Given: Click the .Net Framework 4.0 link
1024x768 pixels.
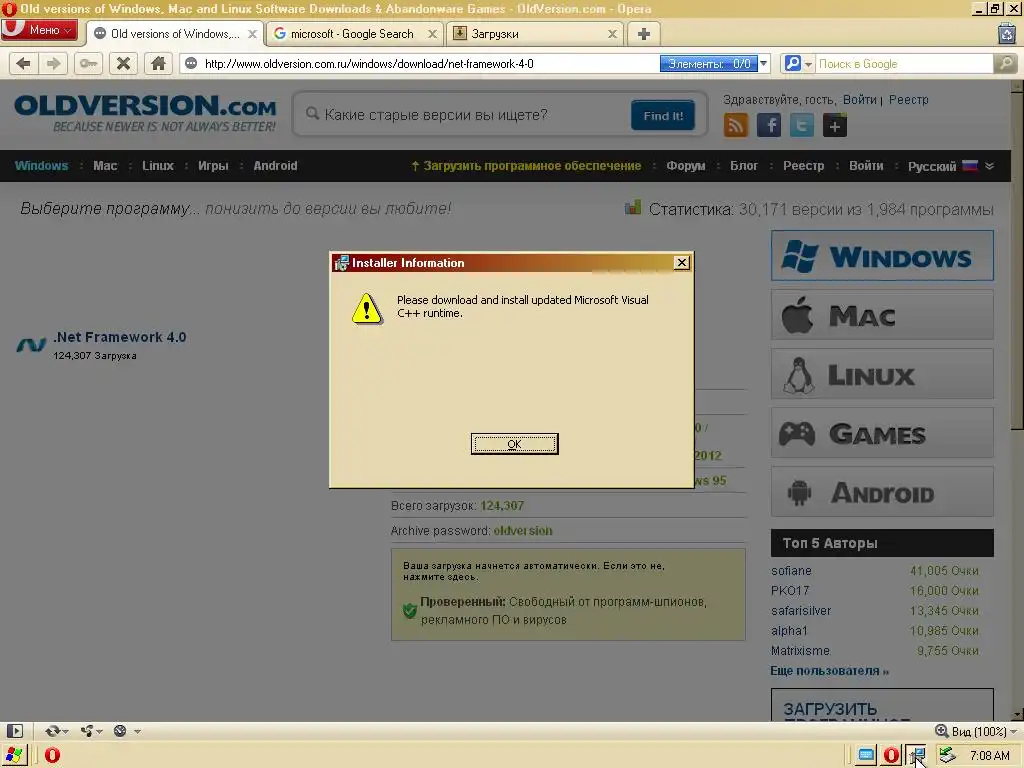Looking at the screenshot, I should pos(120,337).
